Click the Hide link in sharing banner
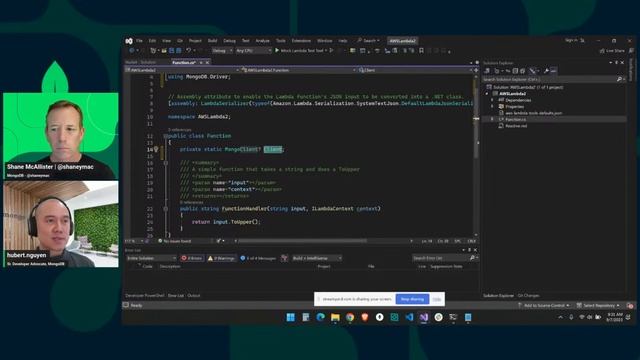This screenshot has height=360, width=640. point(437,299)
